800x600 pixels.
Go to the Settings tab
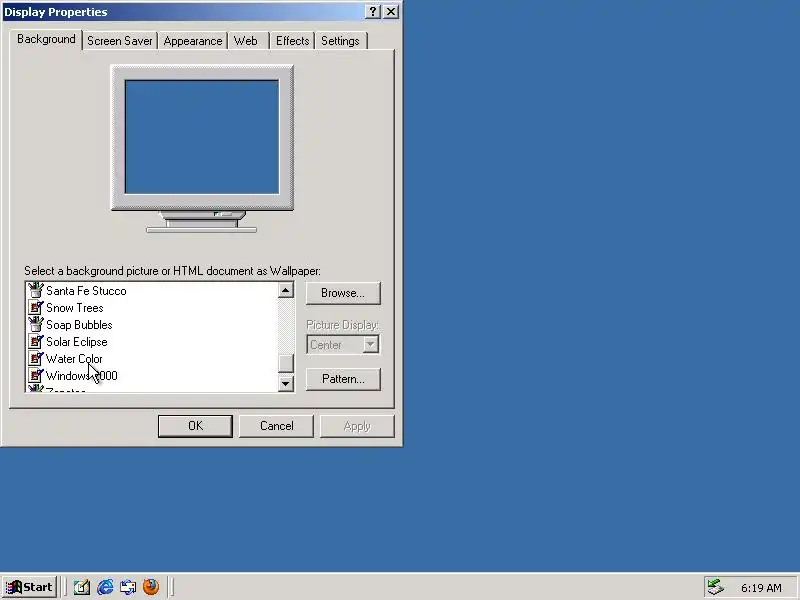tap(340, 41)
